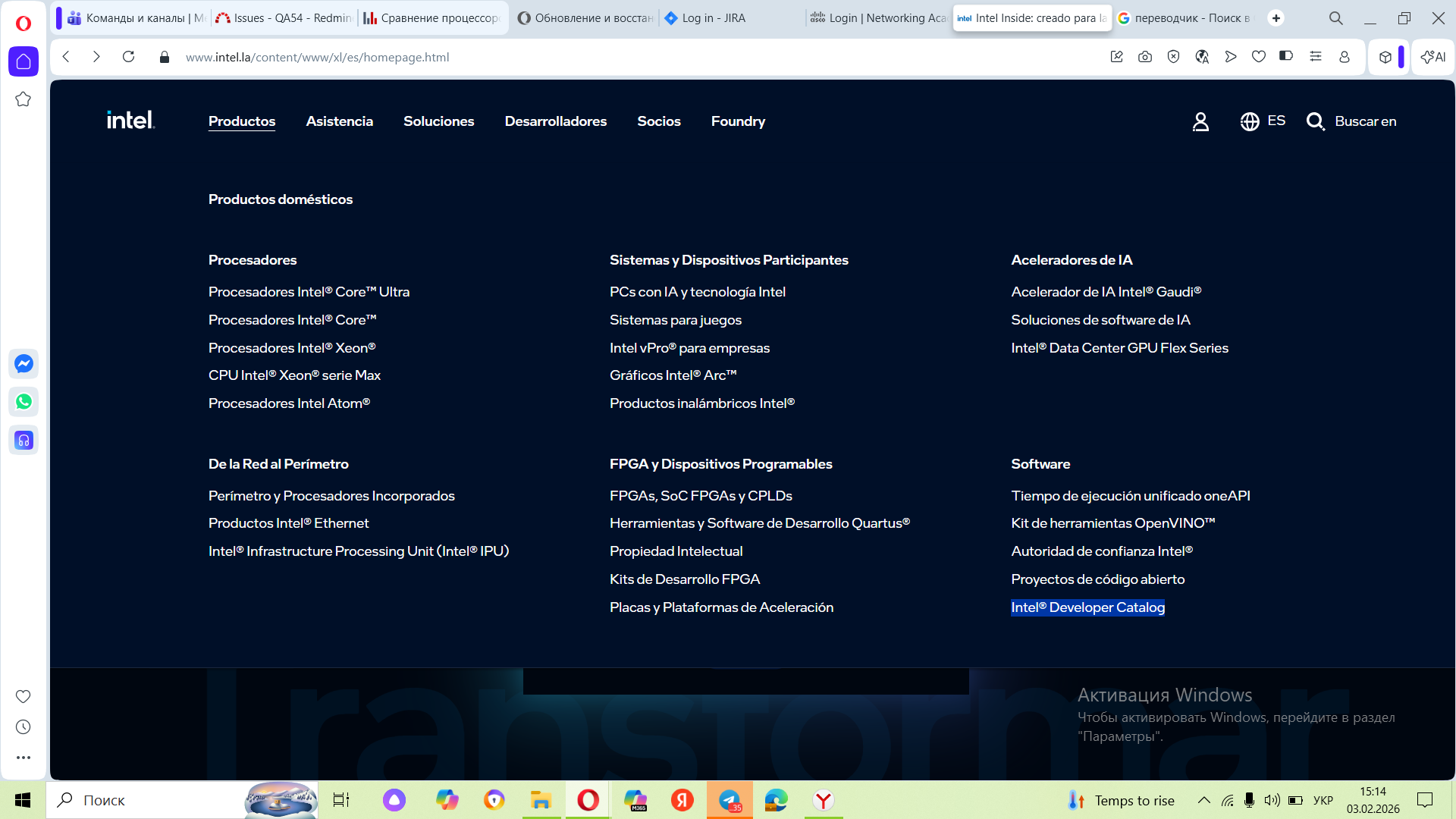Open the ad blocker shield icon

1173,57
